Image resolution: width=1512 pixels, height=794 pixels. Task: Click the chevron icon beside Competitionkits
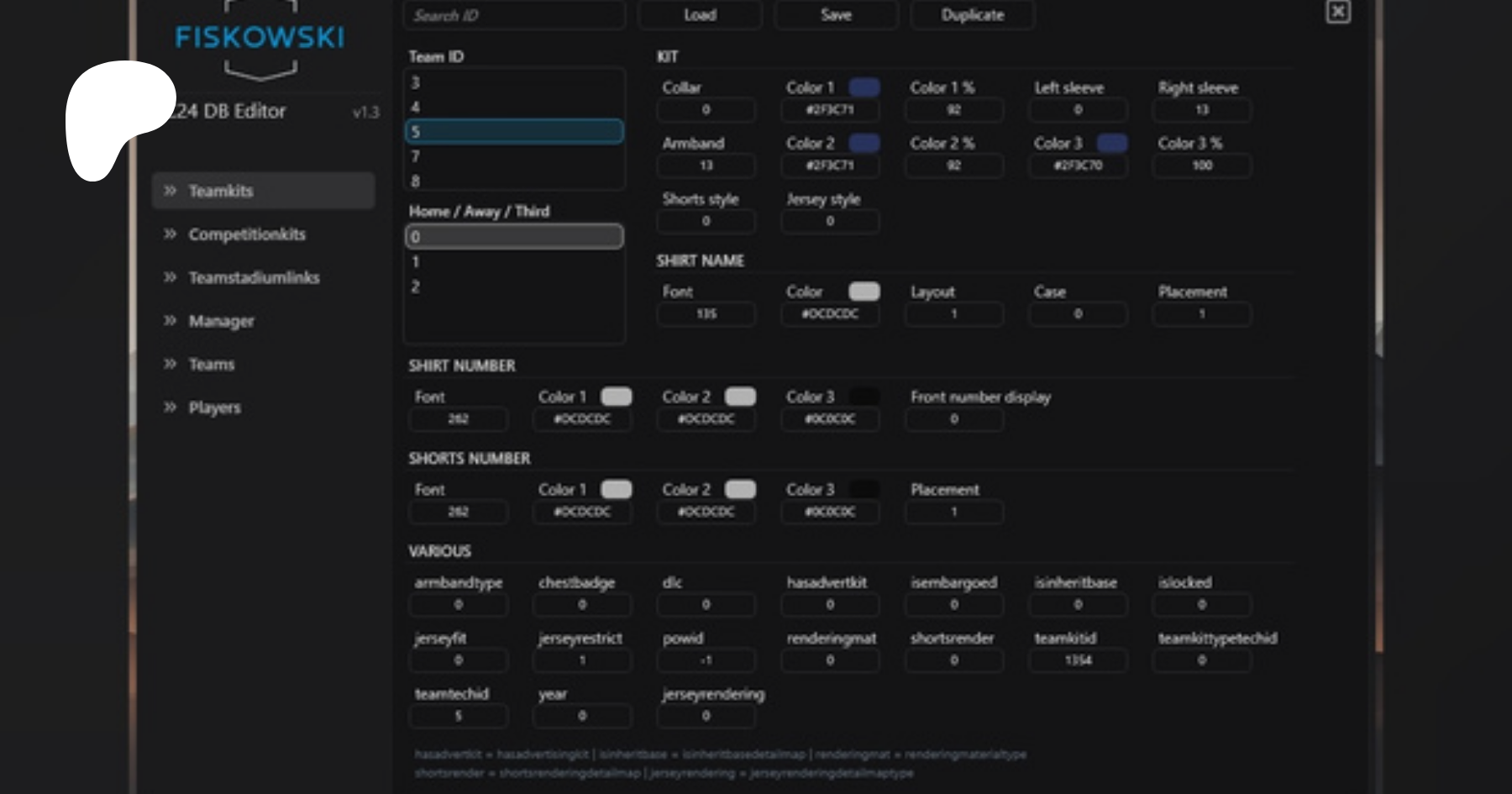(171, 234)
